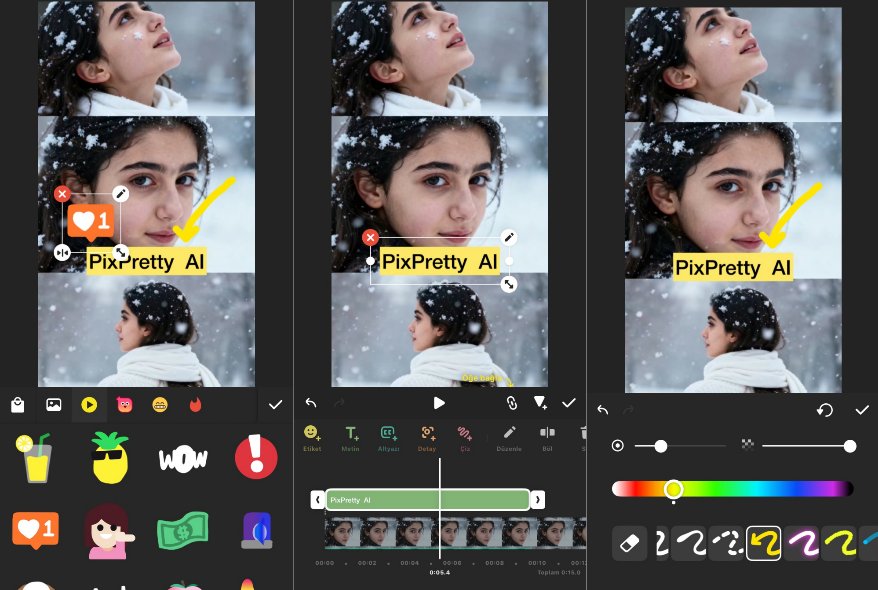Tap the Düzenle pencil tool
This screenshot has width=878, height=590.
(509, 437)
